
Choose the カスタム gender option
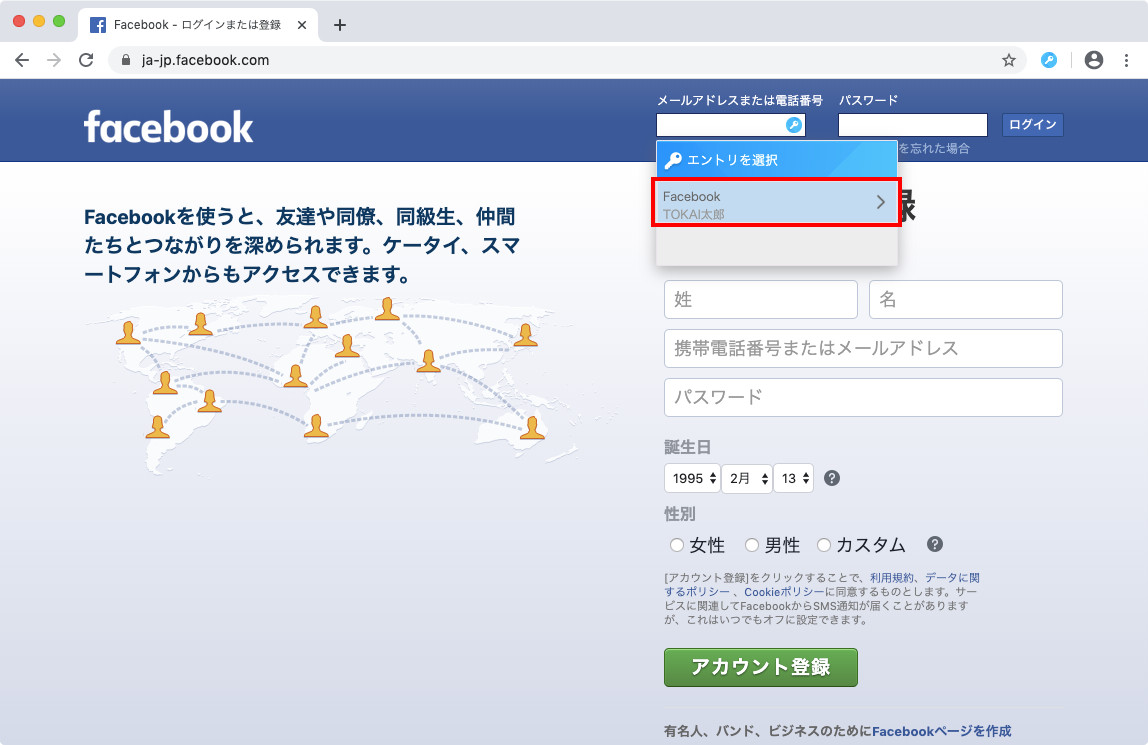pyautogui.click(x=824, y=545)
